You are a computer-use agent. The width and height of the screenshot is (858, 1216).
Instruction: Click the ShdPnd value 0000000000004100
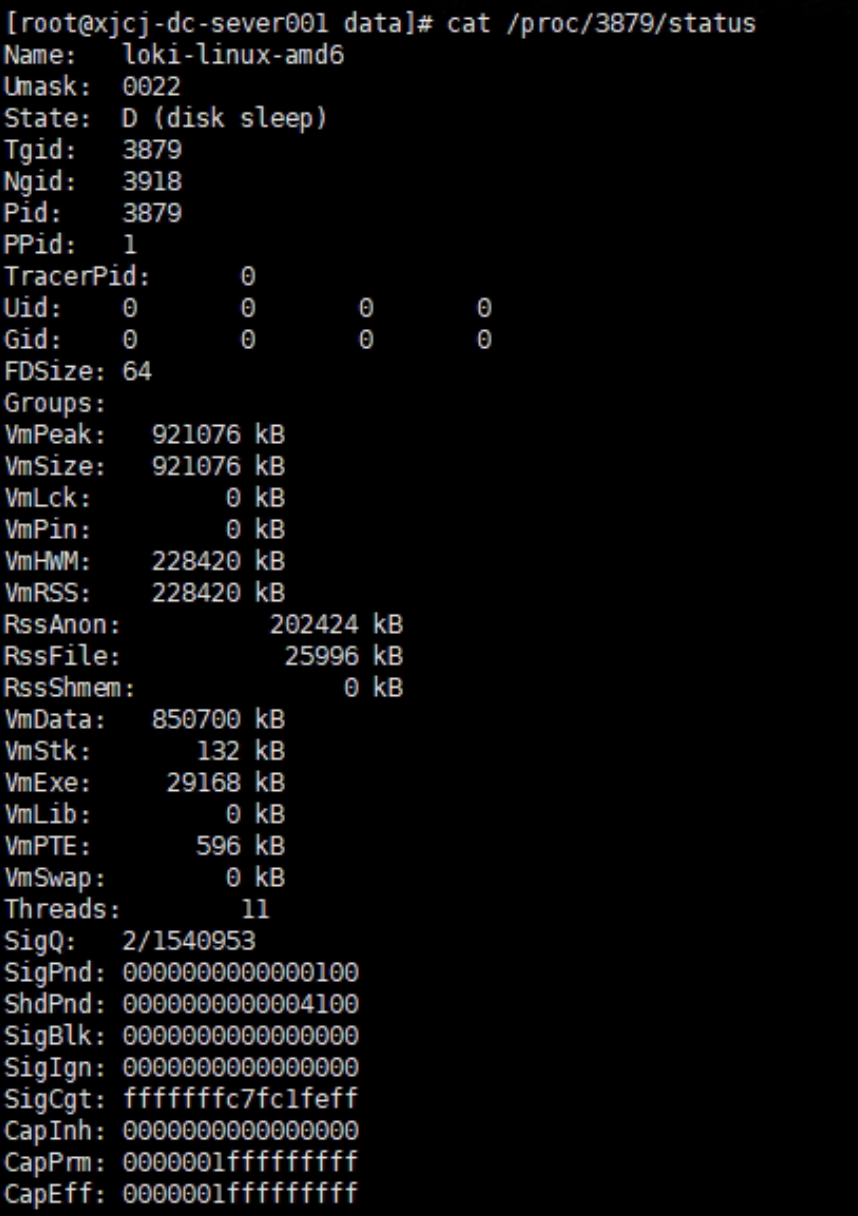240,1004
